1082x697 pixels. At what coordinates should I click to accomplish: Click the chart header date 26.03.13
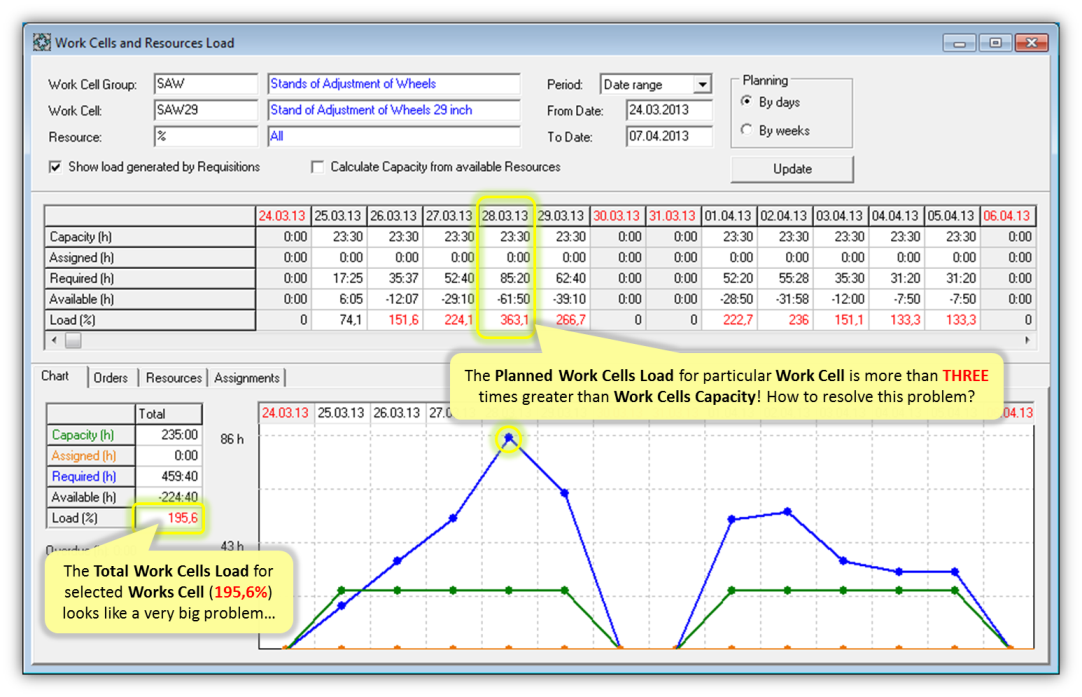pyautogui.click(x=397, y=413)
